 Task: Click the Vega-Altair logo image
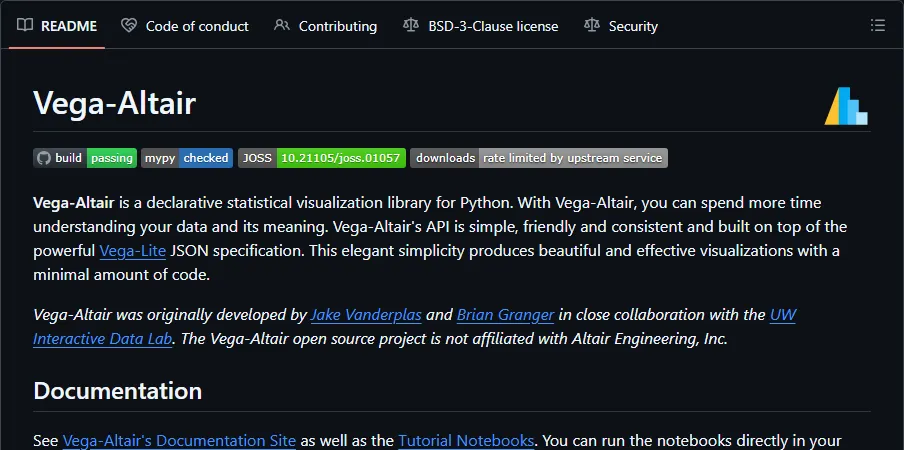point(846,106)
